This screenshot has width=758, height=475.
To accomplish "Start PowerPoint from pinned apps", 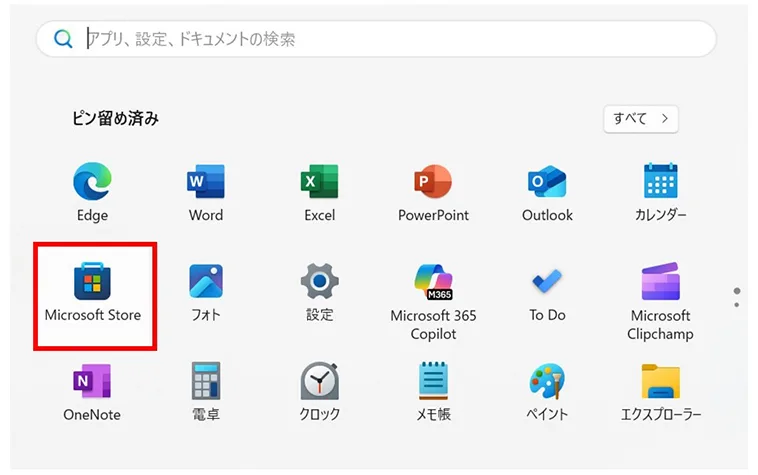I will coord(433,183).
